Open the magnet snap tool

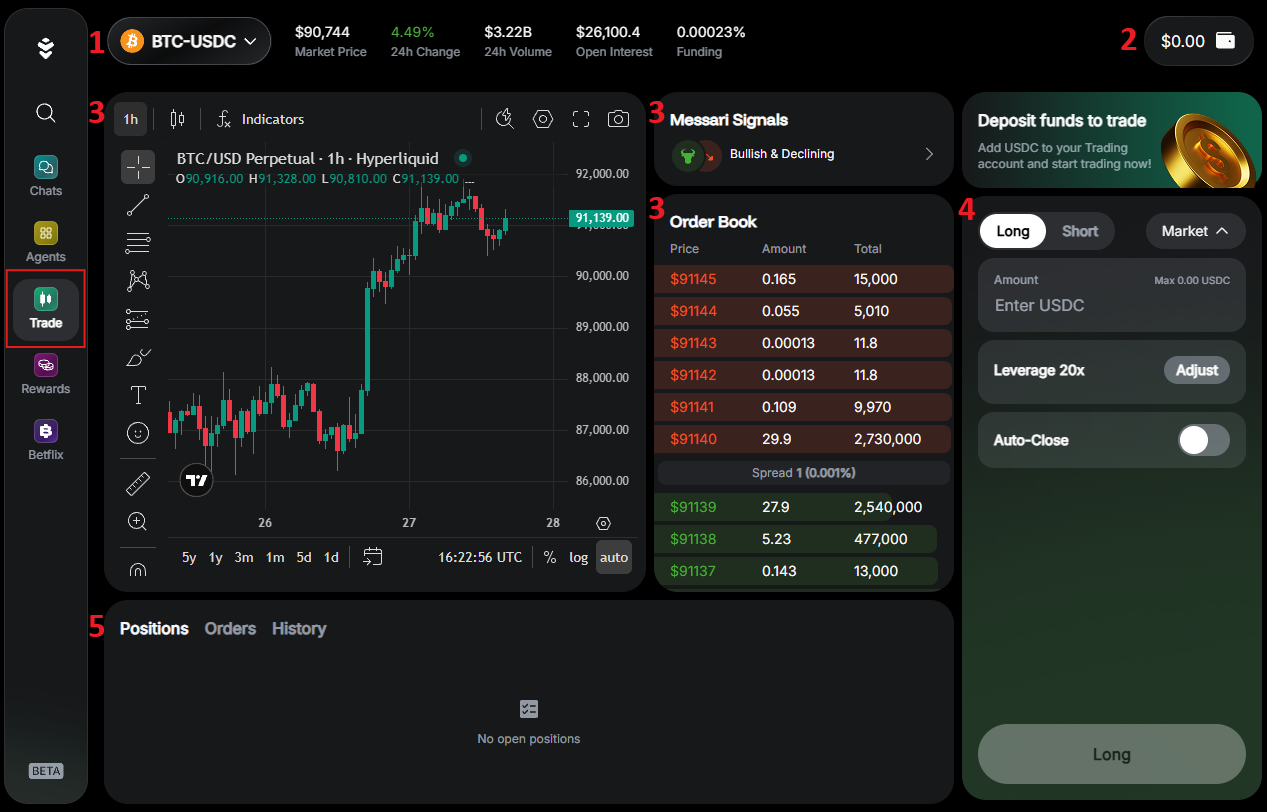[x=138, y=568]
